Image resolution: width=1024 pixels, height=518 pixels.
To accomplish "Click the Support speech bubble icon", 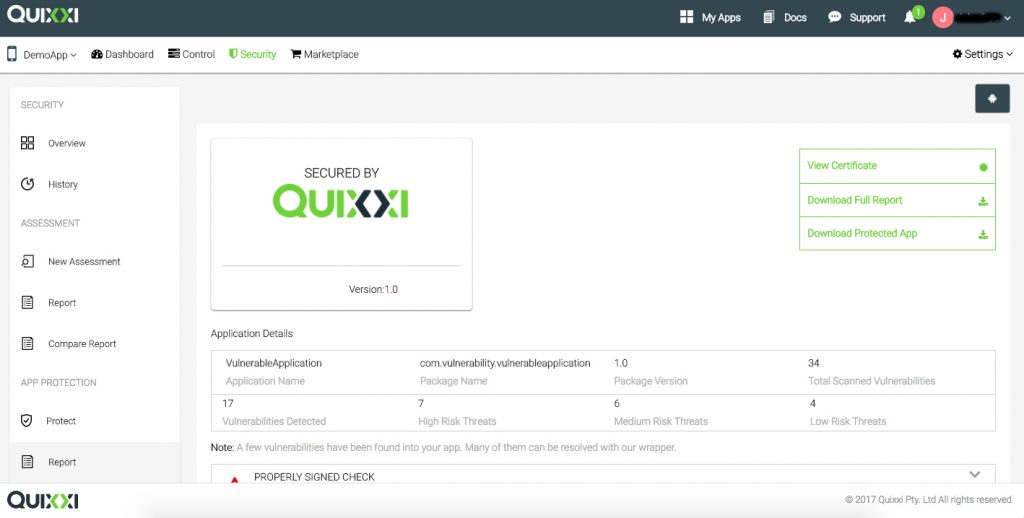I will point(835,17).
